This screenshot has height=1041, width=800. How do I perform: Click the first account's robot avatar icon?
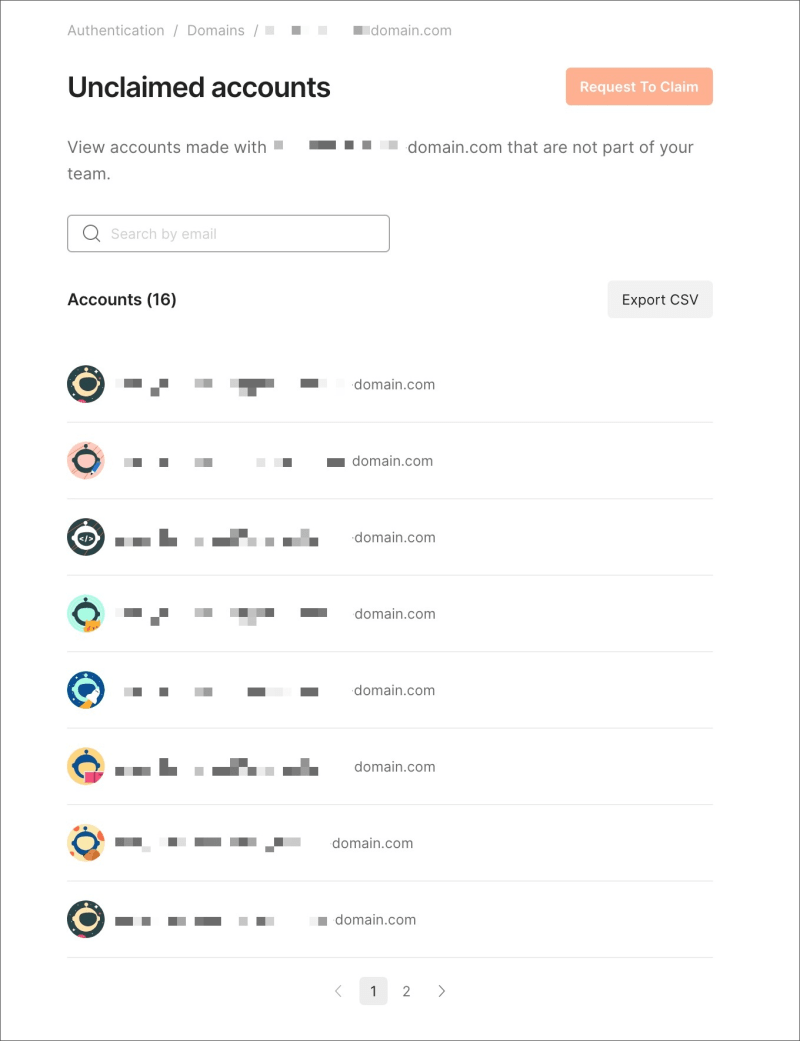pyautogui.click(x=85, y=384)
